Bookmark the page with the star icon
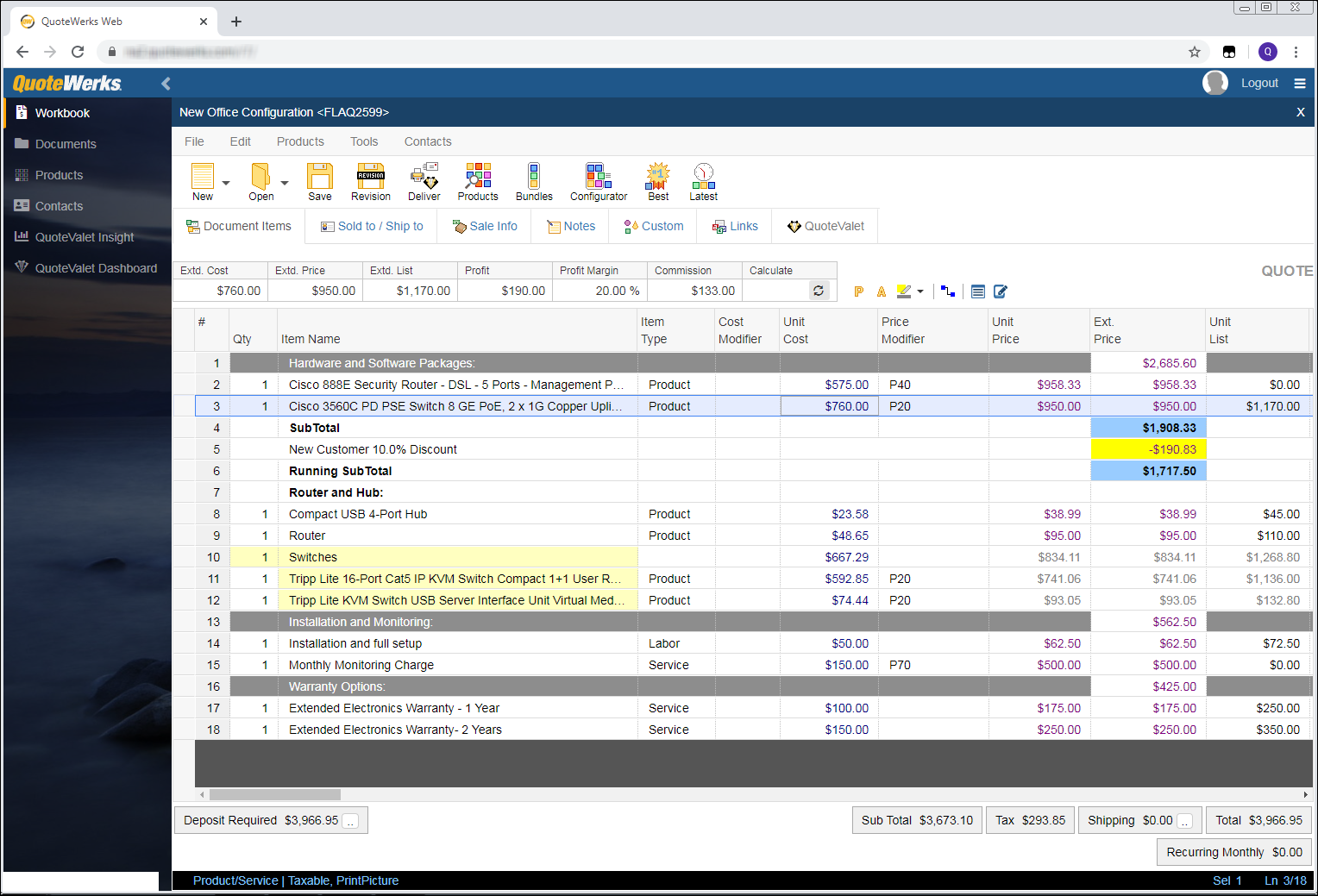 coord(1195,52)
